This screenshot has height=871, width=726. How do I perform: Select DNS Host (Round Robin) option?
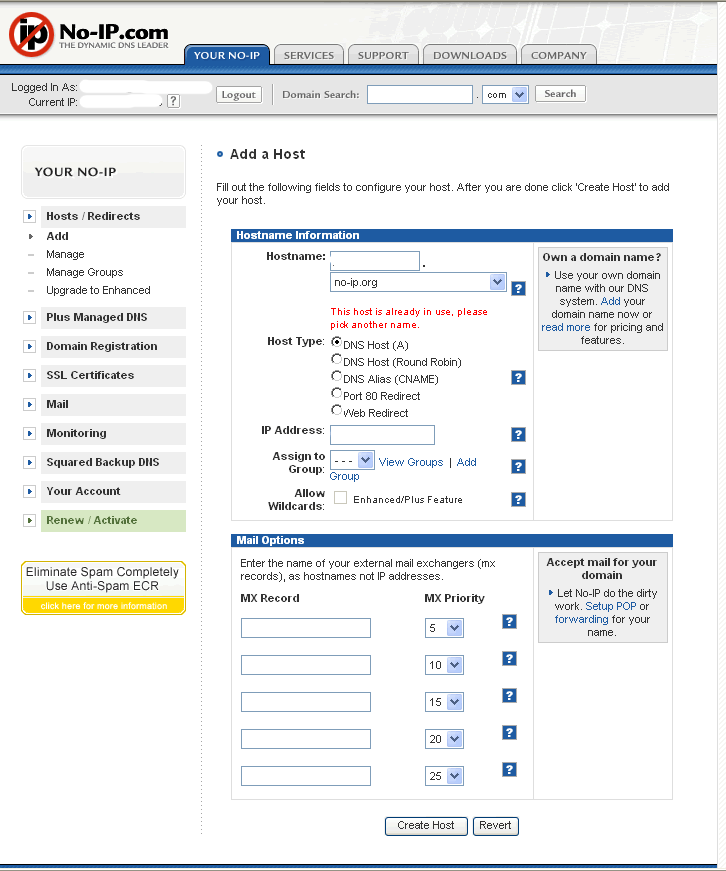click(336, 359)
